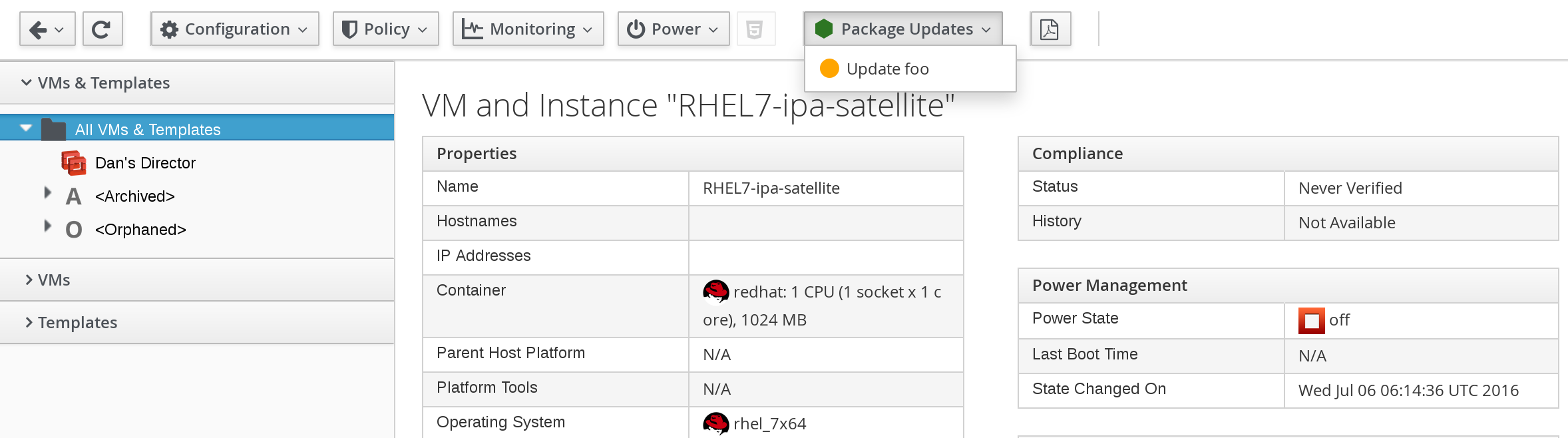The height and width of the screenshot is (438, 1568).
Task: Click the back arrow history button
Action: click(x=47, y=29)
